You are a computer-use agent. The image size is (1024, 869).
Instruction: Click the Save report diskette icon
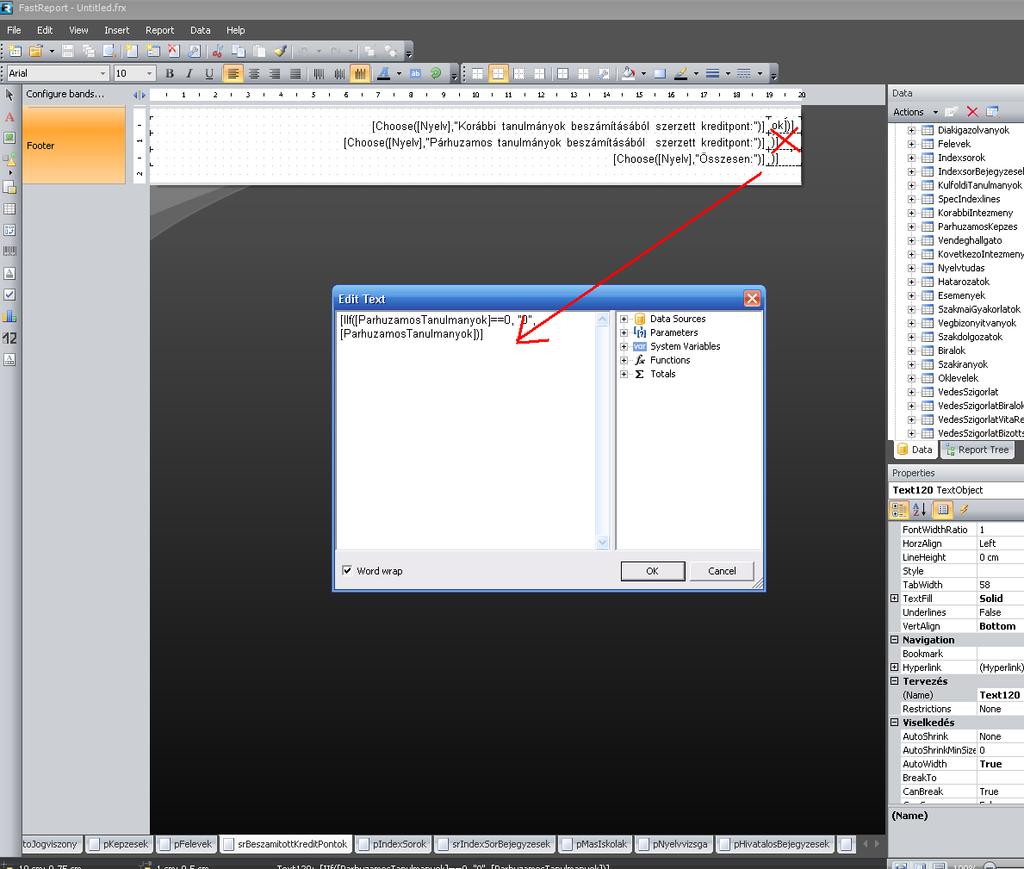tap(67, 51)
